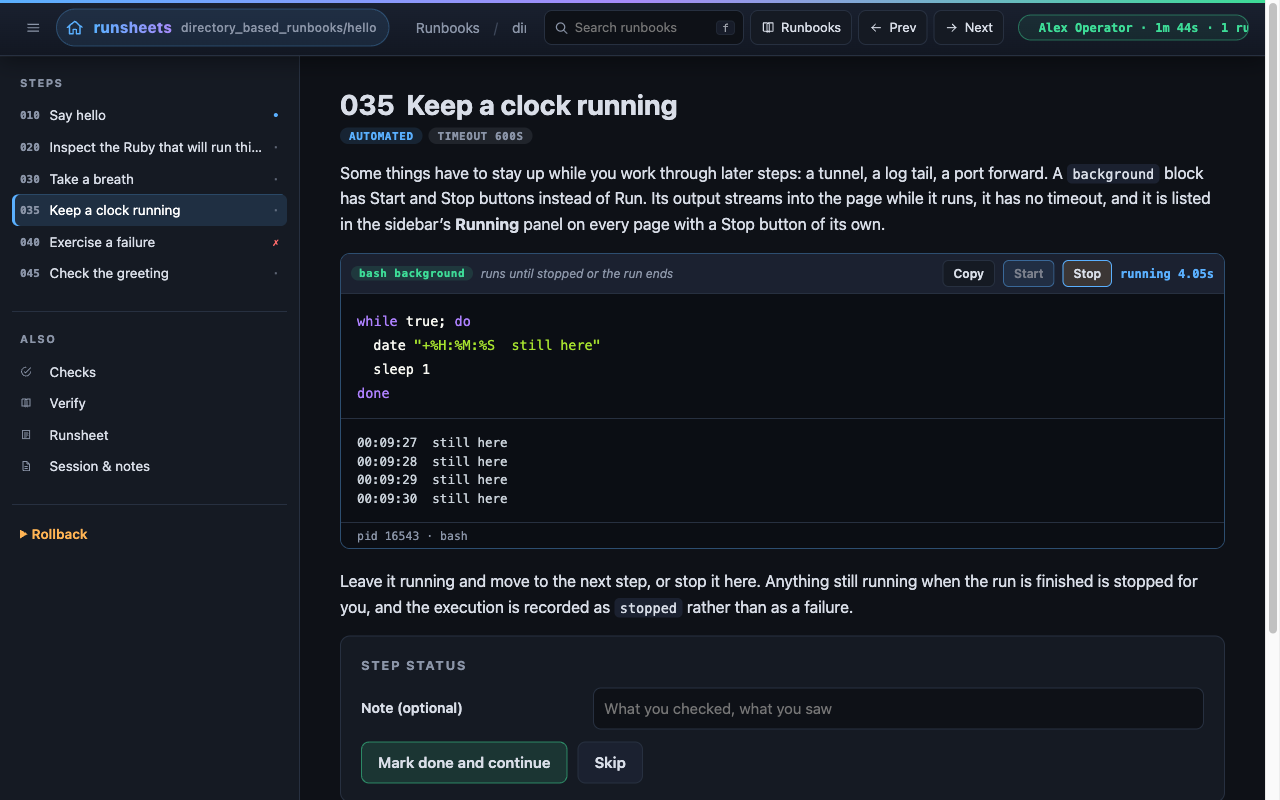Select step 010 Say hello
The image size is (1280, 800).
[x=150, y=115]
